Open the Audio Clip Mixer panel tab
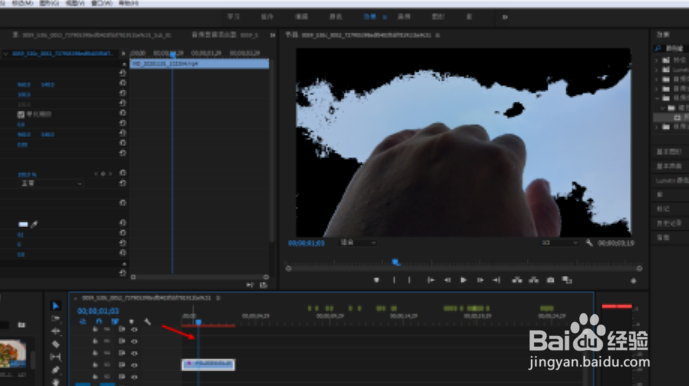Image resolution: width=689 pixels, height=386 pixels. tap(225, 35)
